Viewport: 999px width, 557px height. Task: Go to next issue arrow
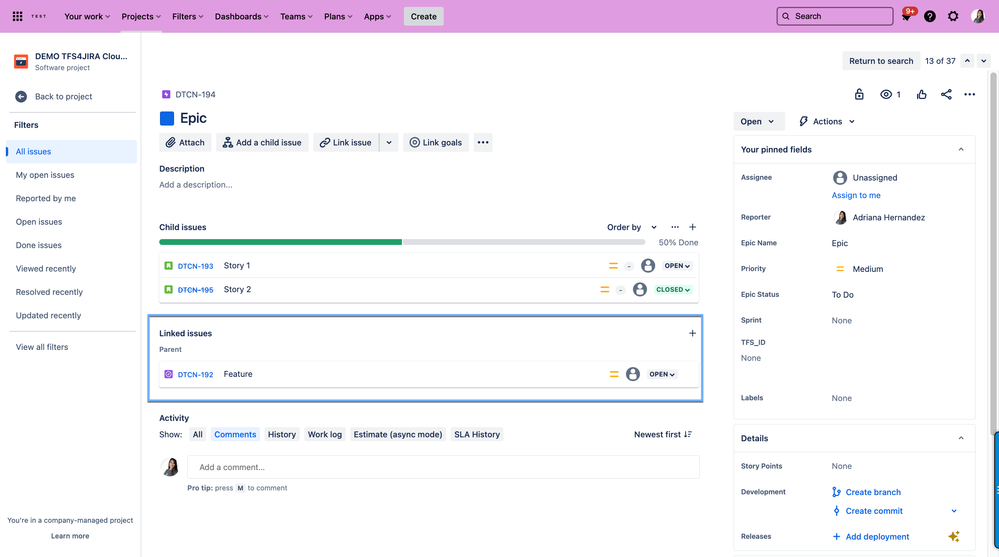(984, 61)
